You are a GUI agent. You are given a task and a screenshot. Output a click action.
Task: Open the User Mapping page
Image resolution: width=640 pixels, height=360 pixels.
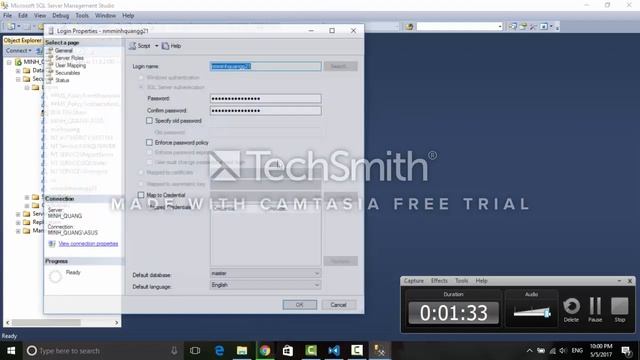tap(70, 65)
